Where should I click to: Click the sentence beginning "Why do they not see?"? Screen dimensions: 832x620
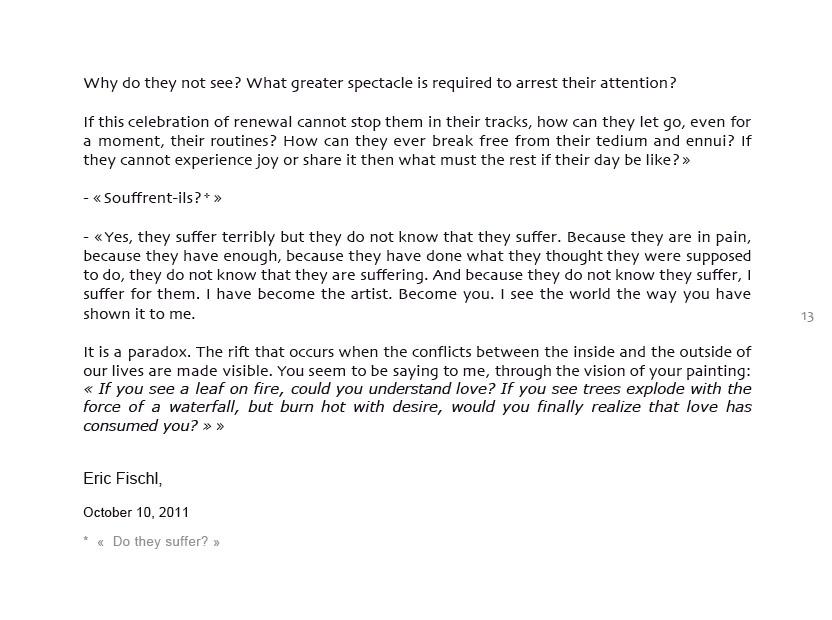pyautogui.click(x=380, y=83)
